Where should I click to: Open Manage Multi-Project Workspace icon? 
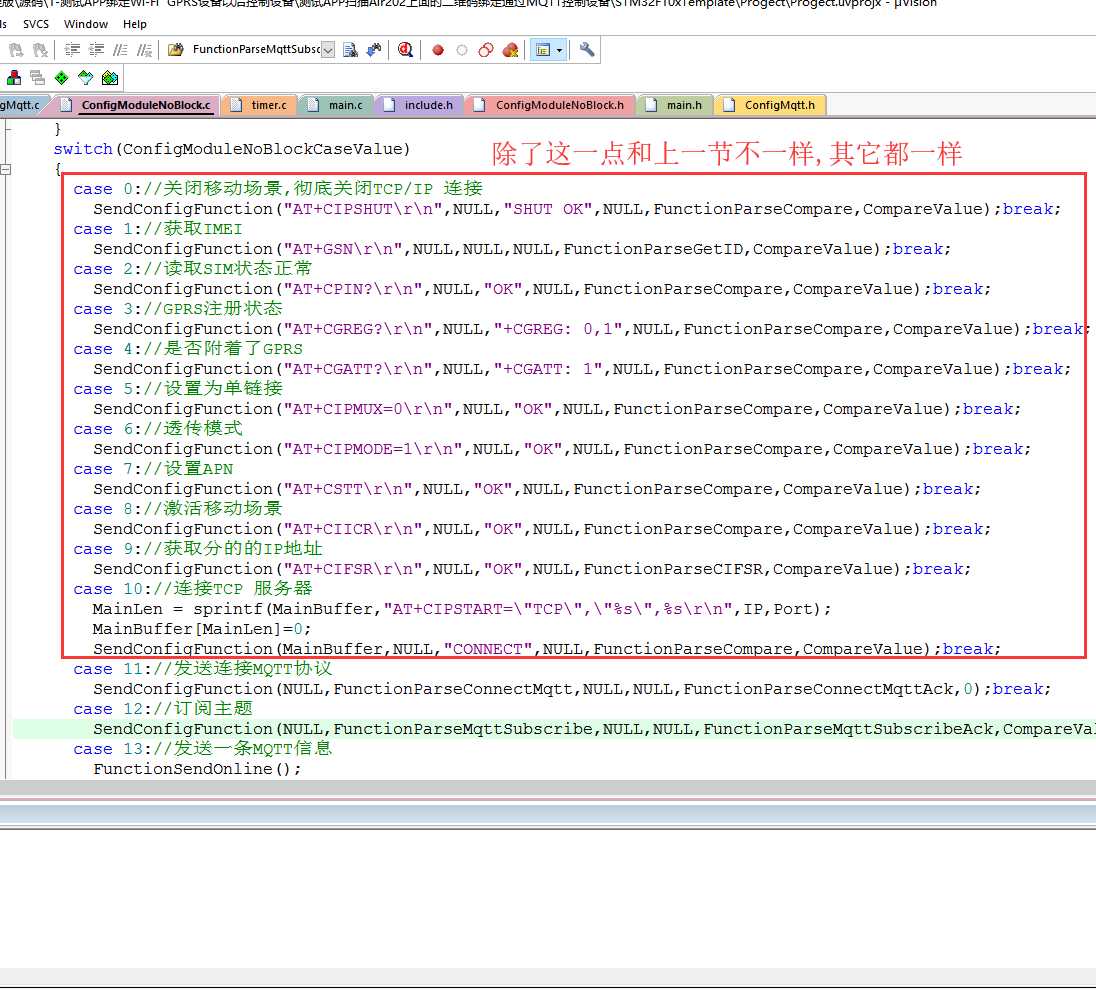[x=38, y=78]
